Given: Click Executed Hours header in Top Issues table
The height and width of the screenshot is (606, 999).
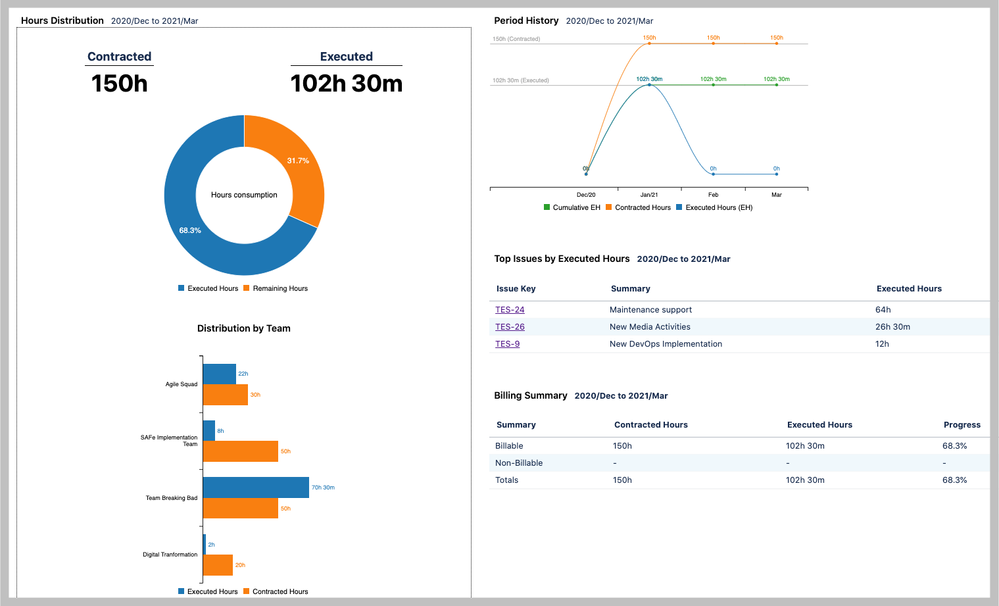Looking at the screenshot, I should point(909,289).
